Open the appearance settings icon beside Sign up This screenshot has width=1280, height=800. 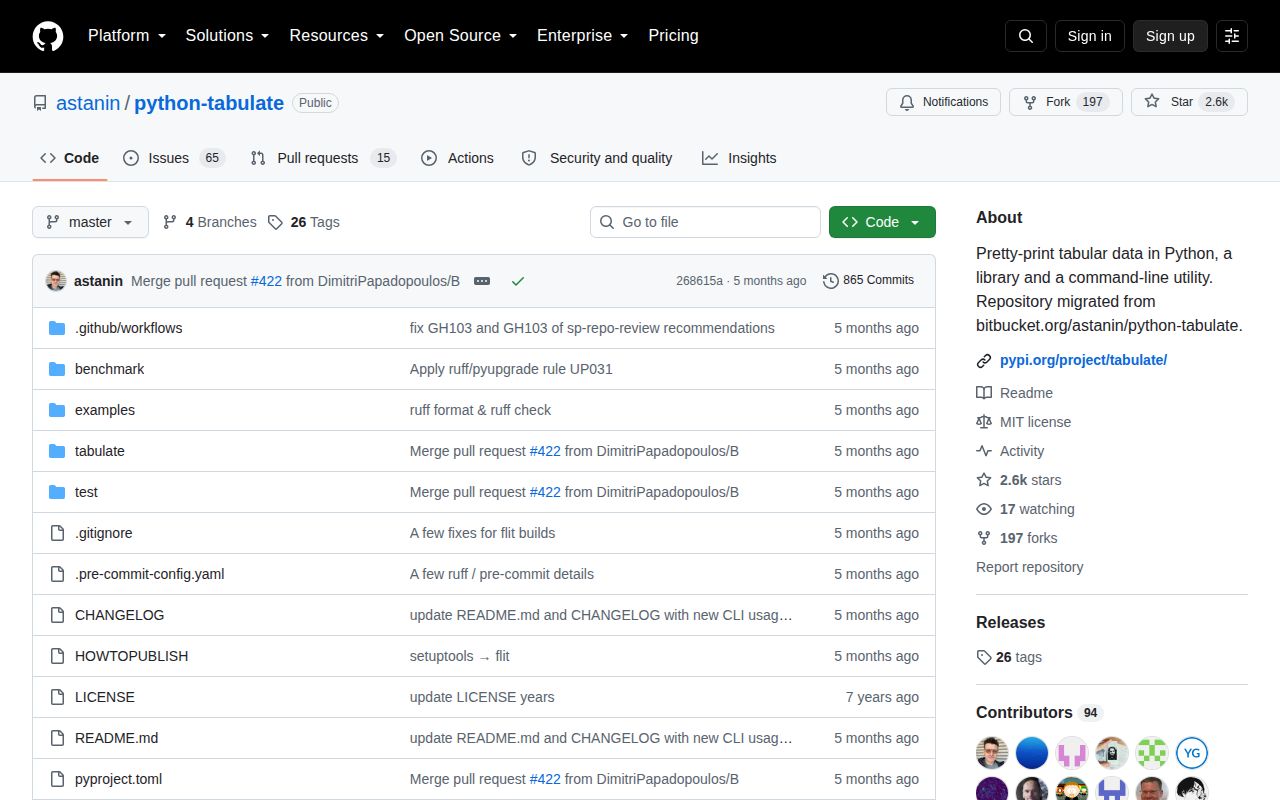tap(1232, 36)
